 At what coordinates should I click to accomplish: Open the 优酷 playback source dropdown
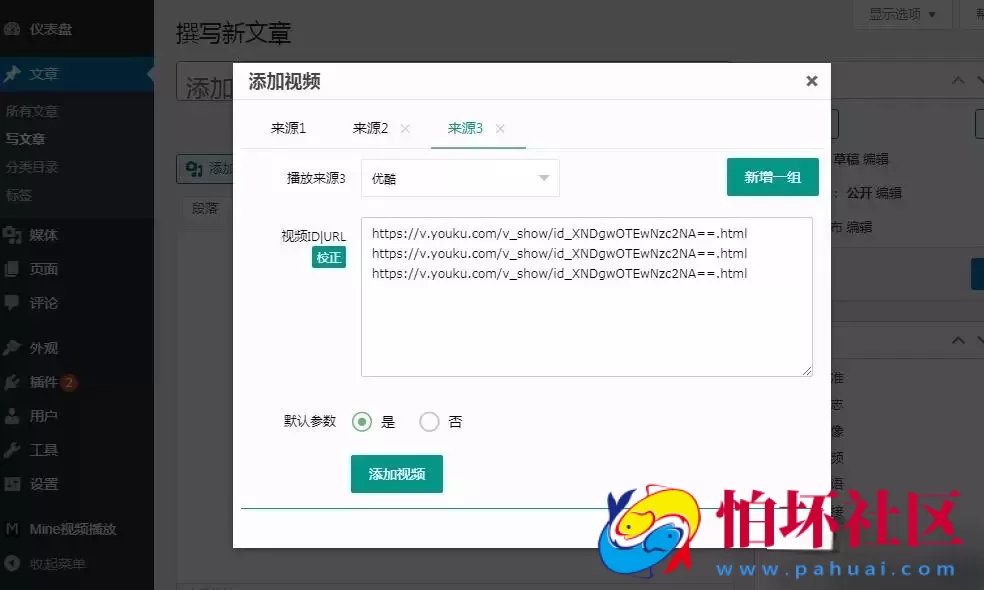[459, 177]
